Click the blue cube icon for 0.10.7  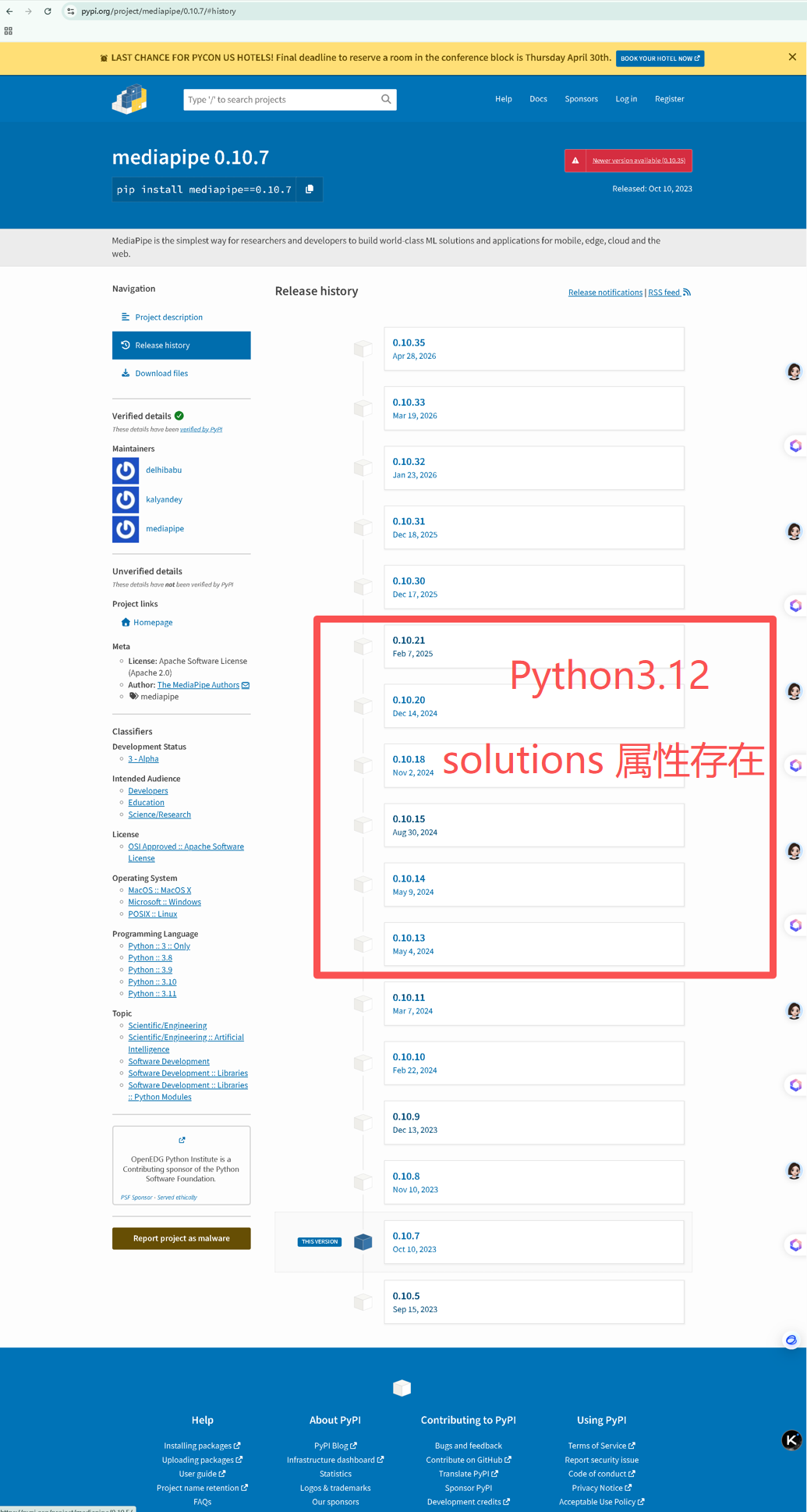click(363, 1242)
